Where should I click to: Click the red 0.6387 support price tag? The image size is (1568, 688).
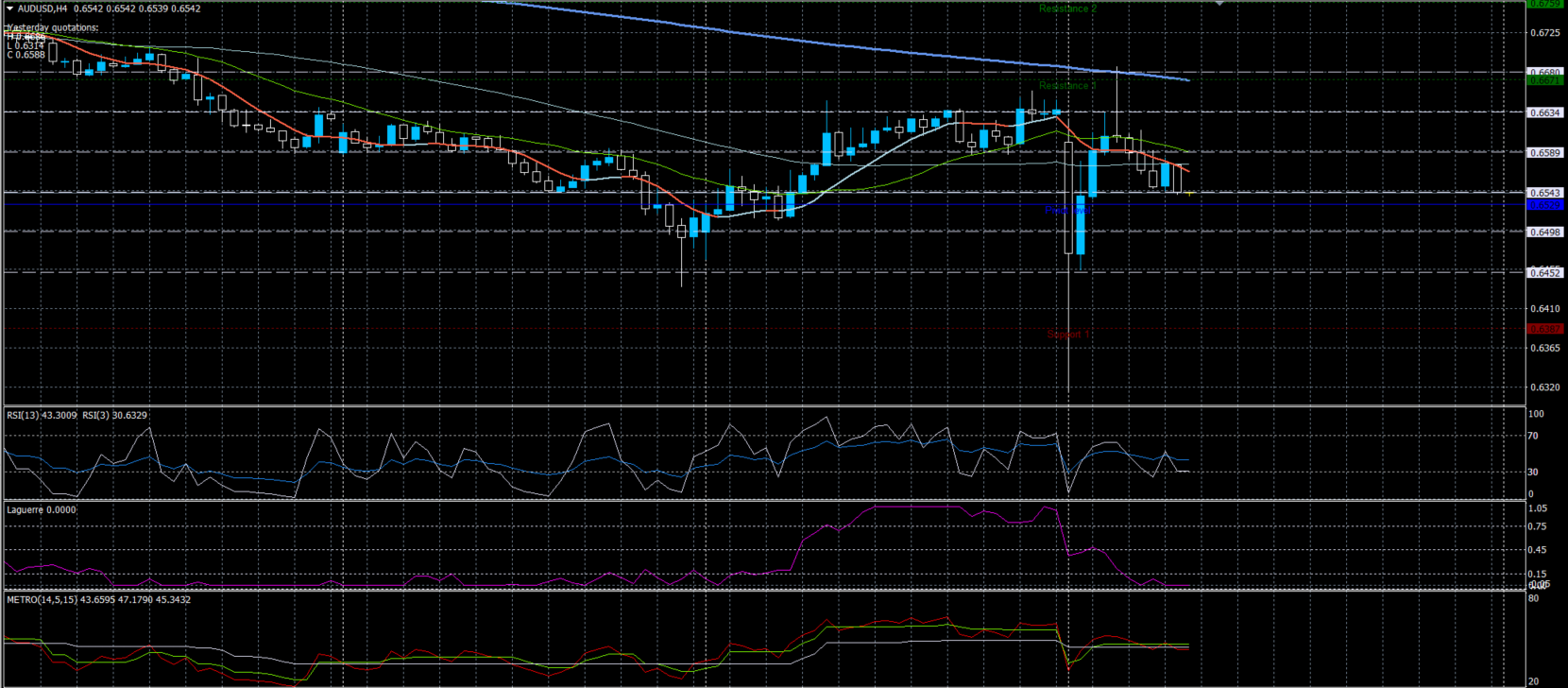click(x=1545, y=329)
